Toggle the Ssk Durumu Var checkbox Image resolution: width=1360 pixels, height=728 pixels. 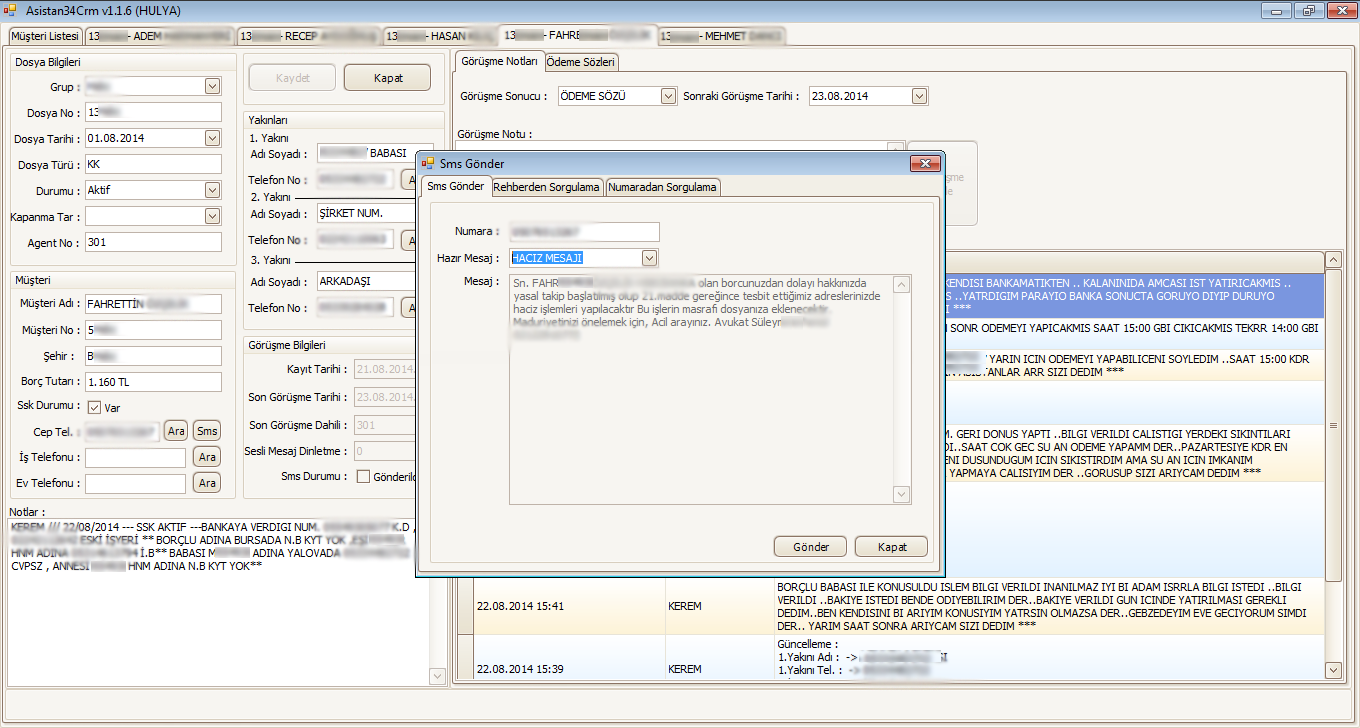click(x=95, y=407)
